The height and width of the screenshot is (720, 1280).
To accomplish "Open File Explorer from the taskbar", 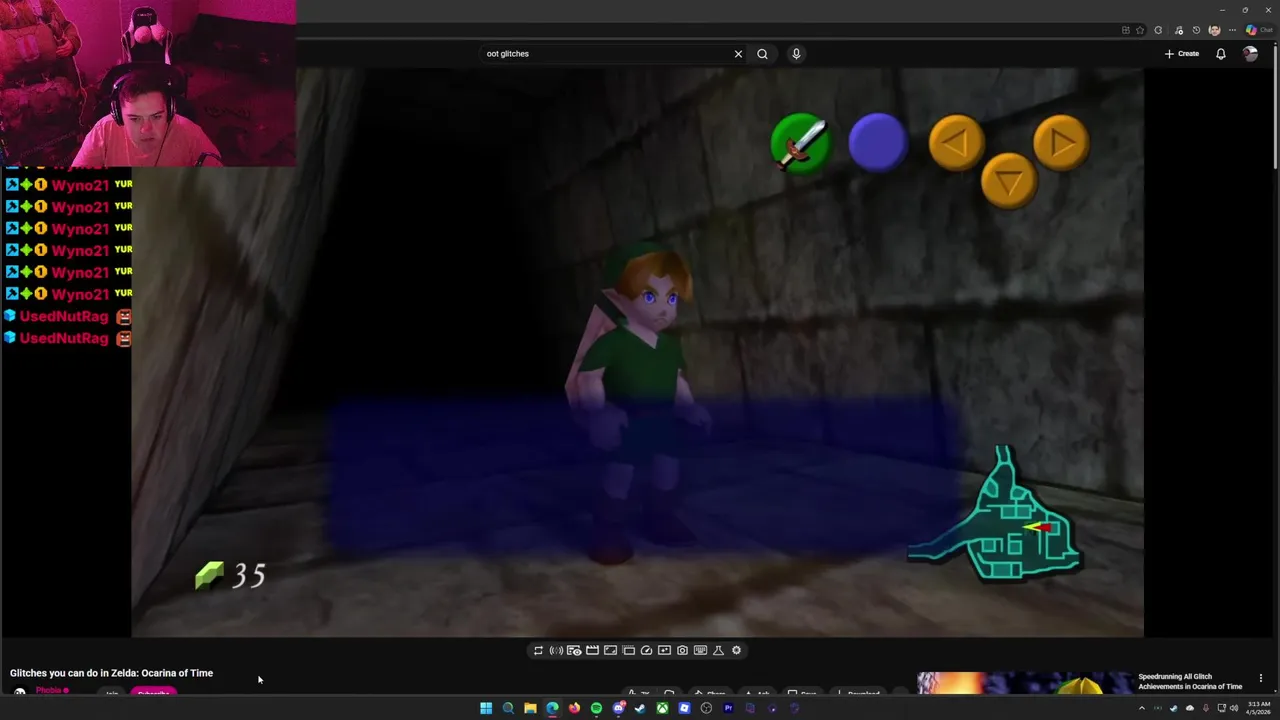I will [530, 708].
